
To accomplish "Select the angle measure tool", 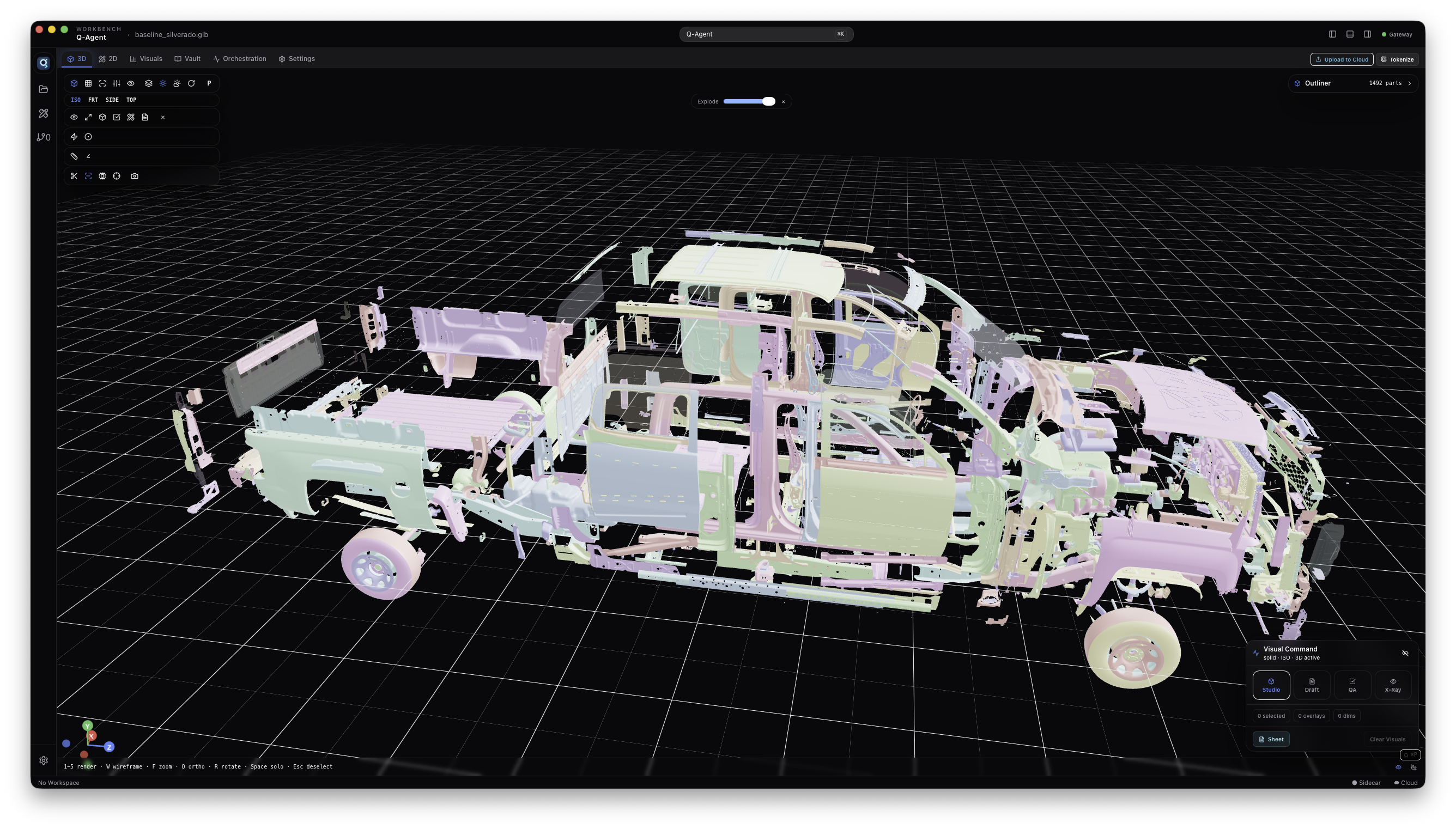I will click(x=88, y=156).
